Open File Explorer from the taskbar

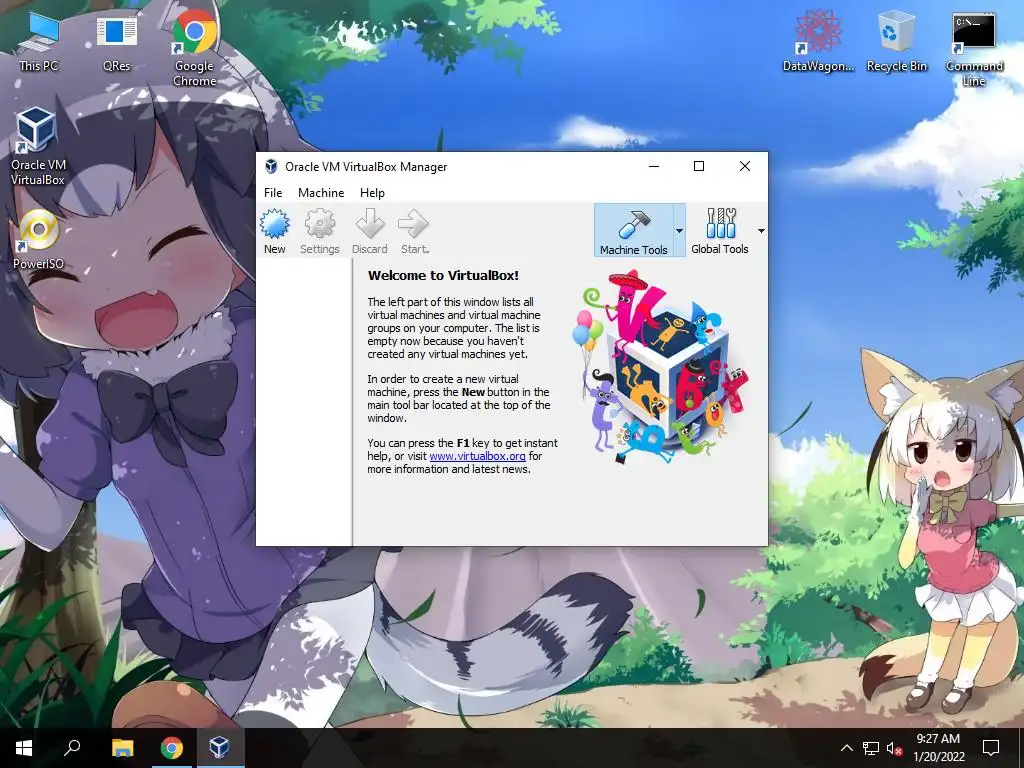point(122,748)
